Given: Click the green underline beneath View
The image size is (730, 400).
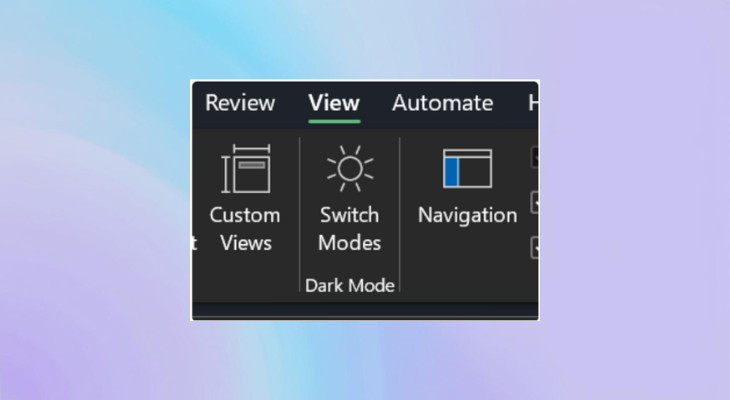Looking at the screenshot, I should (334, 122).
